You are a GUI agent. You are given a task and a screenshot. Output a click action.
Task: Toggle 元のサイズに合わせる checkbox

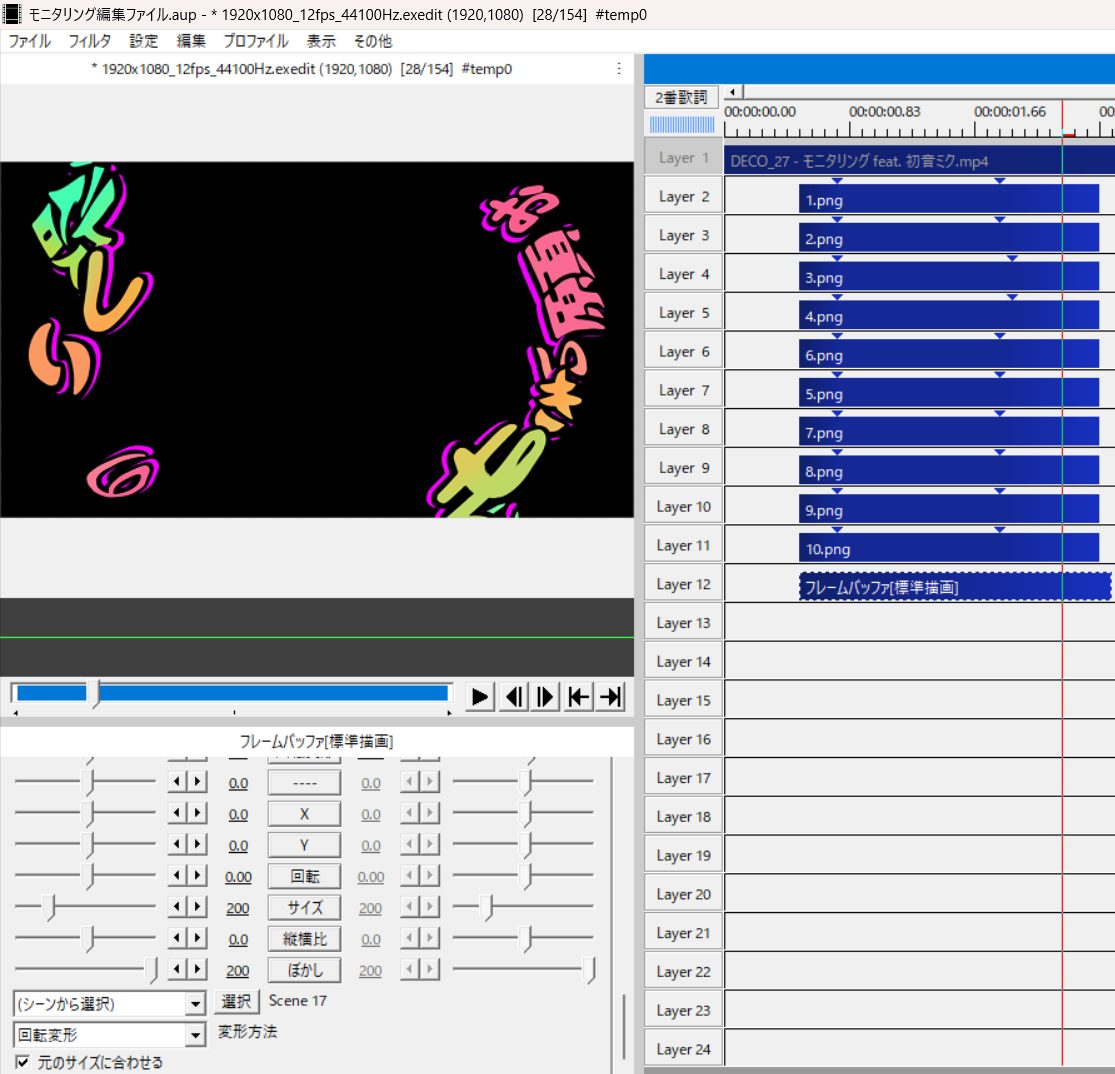(x=23, y=1062)
